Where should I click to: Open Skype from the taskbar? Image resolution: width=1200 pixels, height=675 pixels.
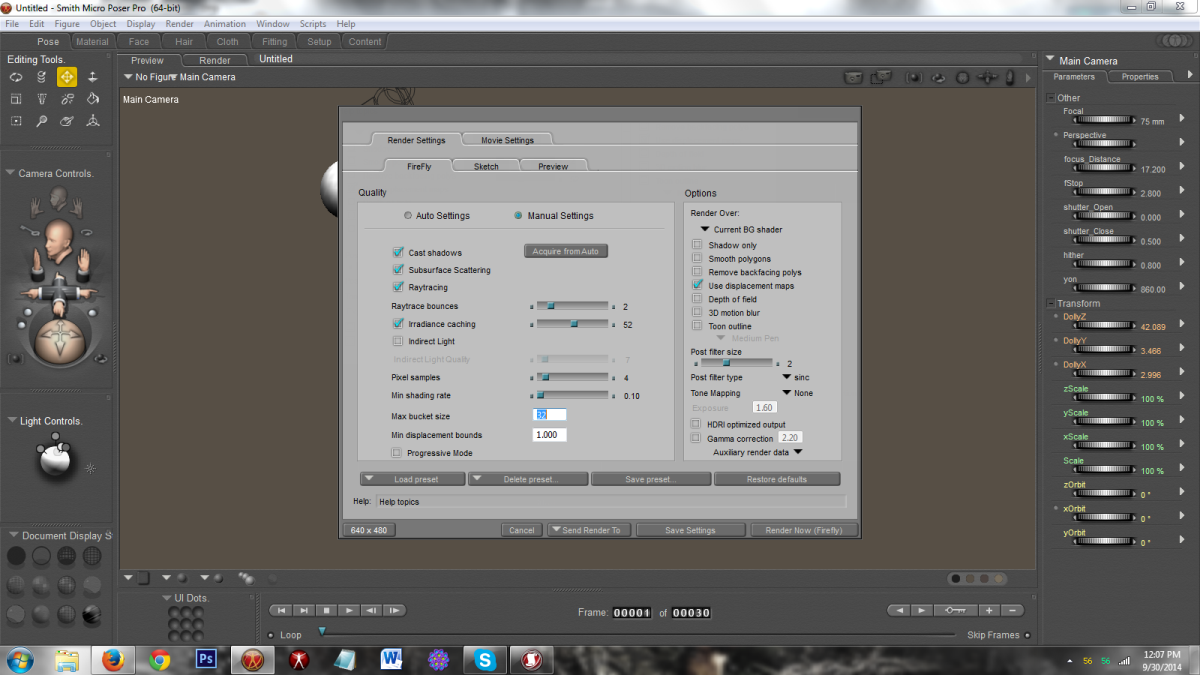tap(485, 659)
